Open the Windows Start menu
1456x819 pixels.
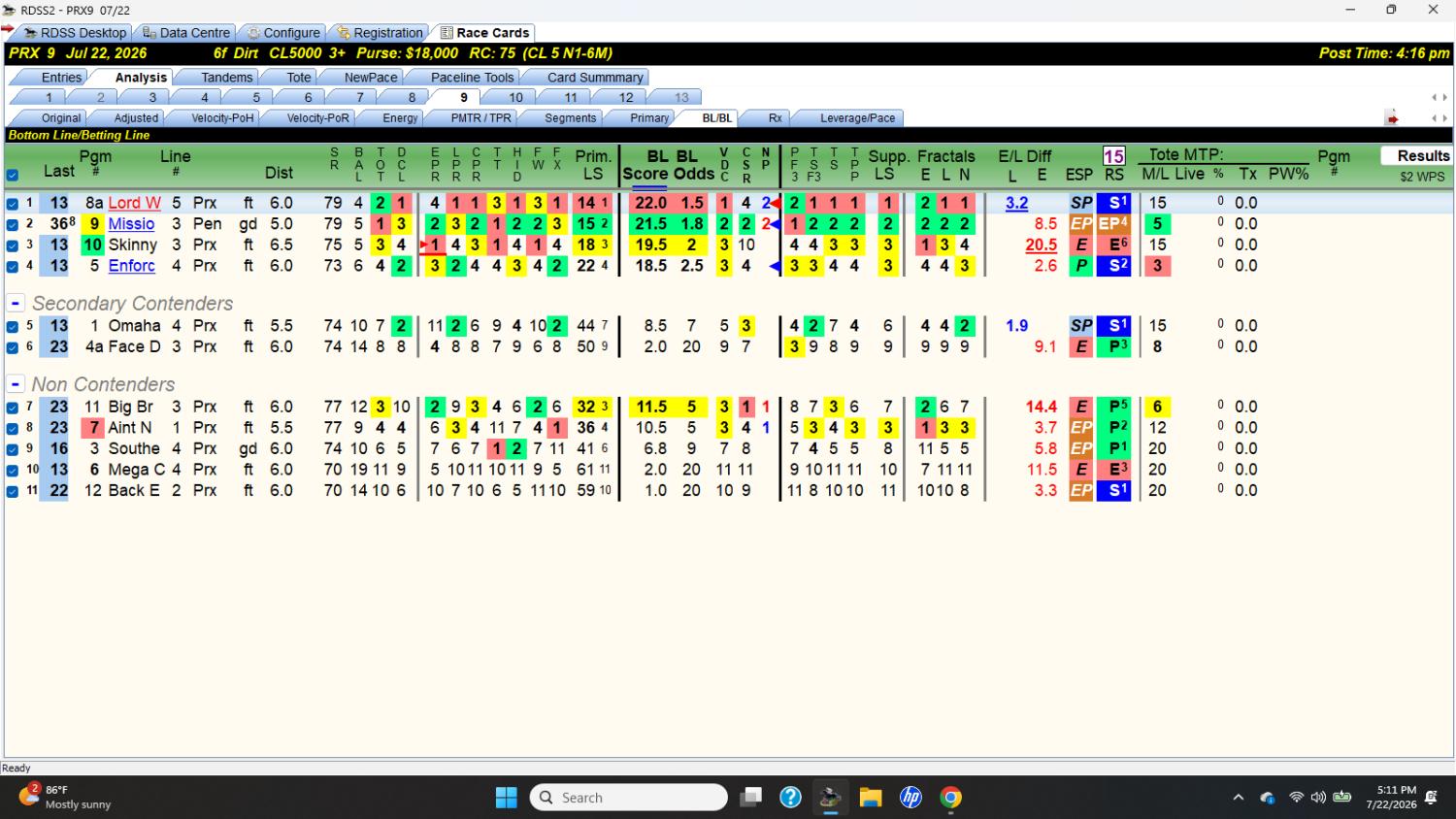tap(507, 798)
